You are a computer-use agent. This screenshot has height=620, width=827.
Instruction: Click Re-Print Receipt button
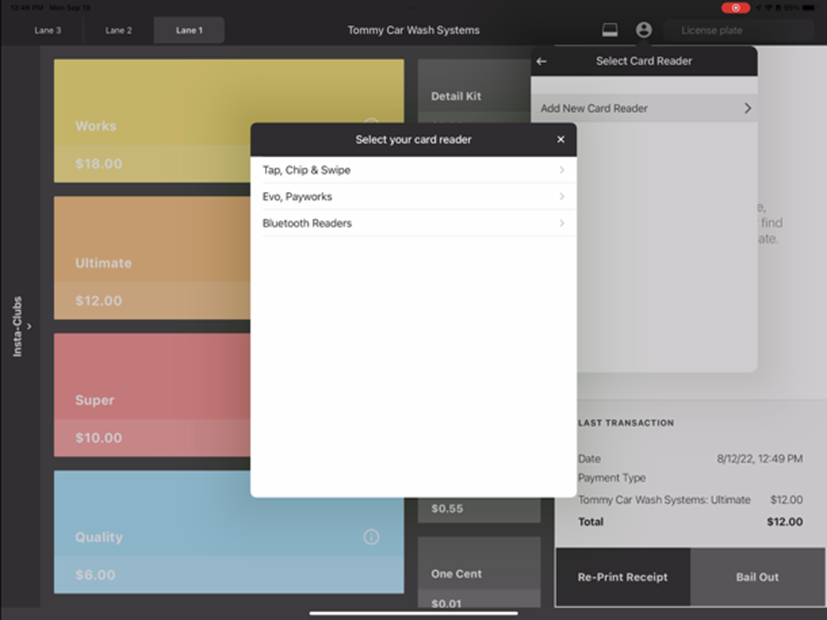coord(623,577)
